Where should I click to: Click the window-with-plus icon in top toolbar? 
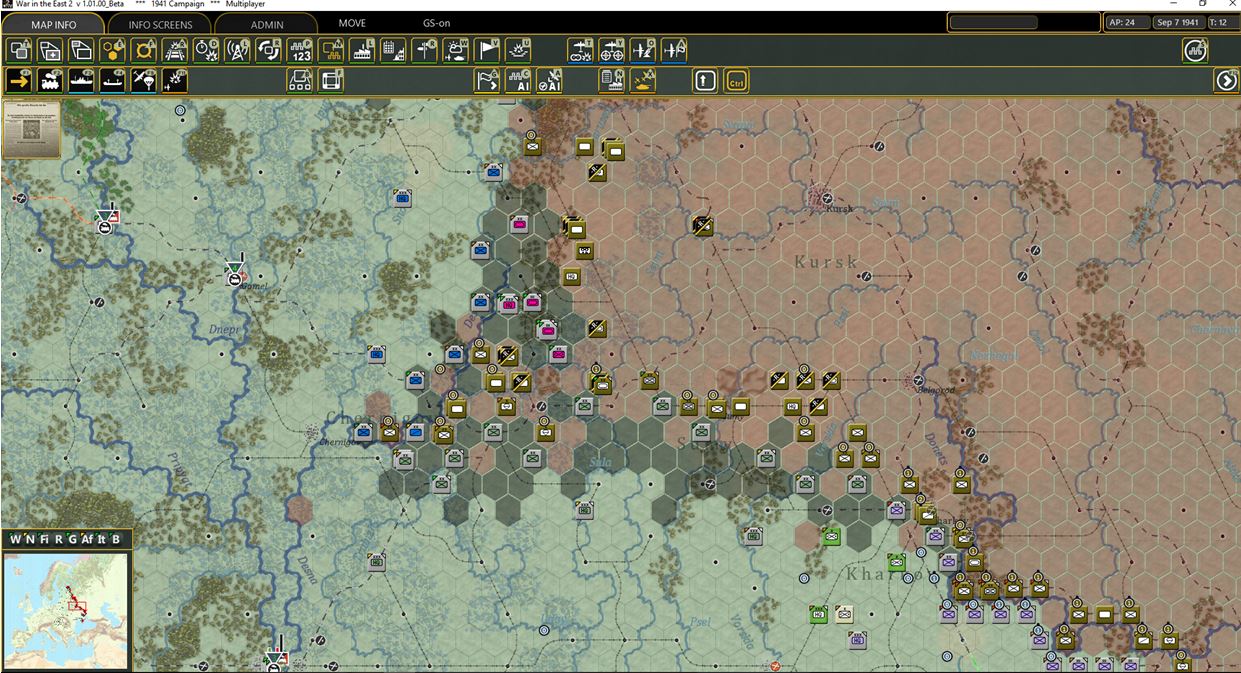pyautogui.click(x=50, y=50)
